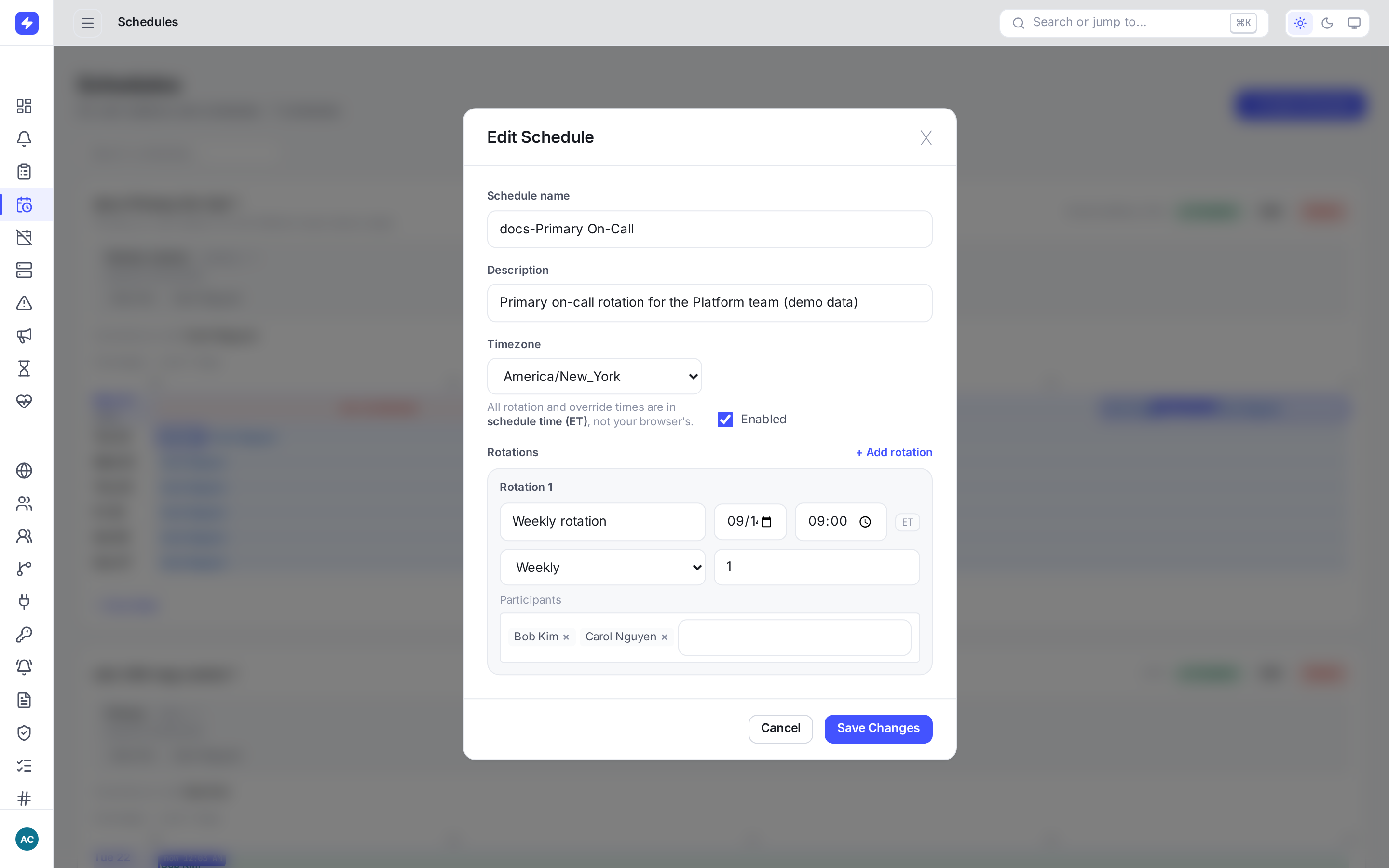Focus the Schedule name field

click(x=709, y=229)
